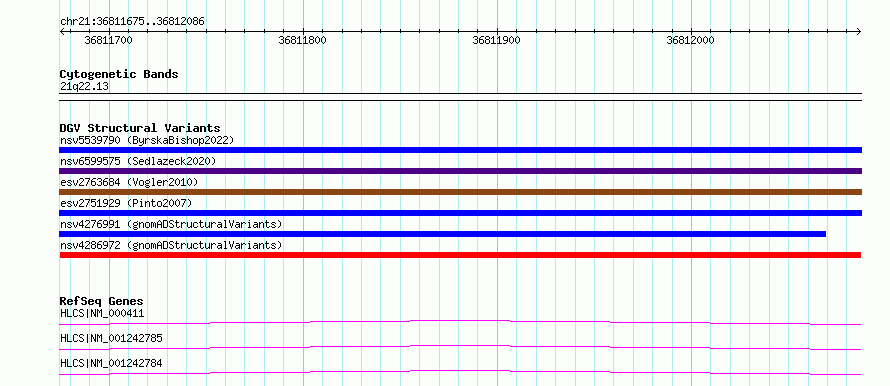Click the Cytogenetic Bands track title

119,74
